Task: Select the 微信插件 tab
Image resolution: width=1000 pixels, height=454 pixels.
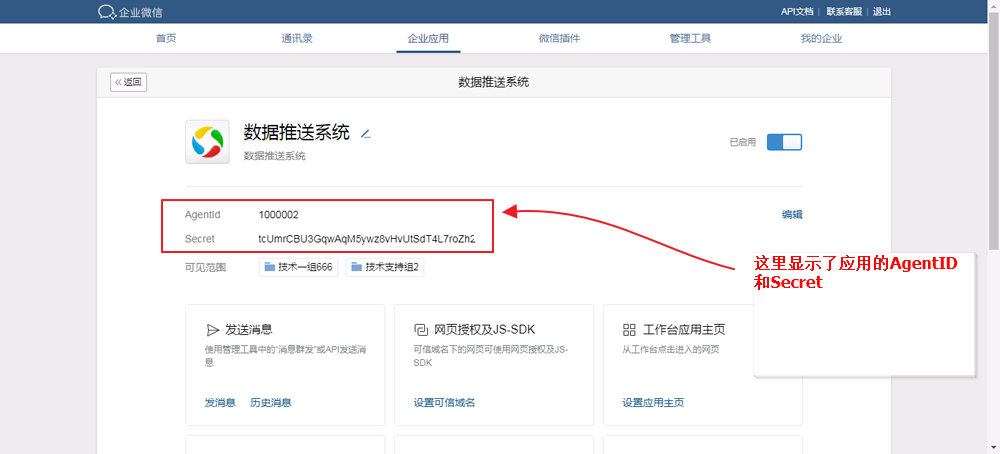Action: (x=559, y=39)
